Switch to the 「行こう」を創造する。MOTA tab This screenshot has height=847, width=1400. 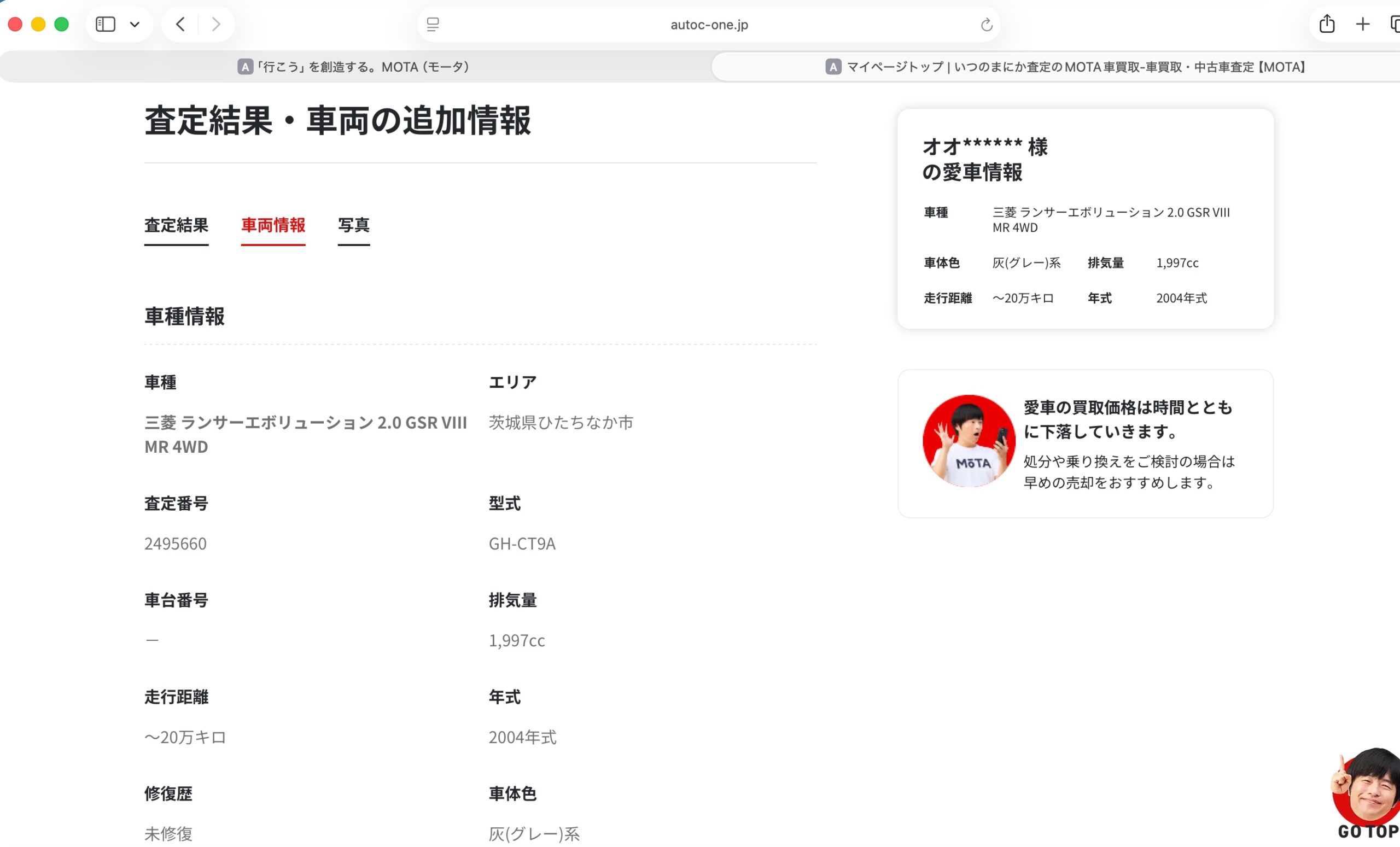[x=353, y=67]
